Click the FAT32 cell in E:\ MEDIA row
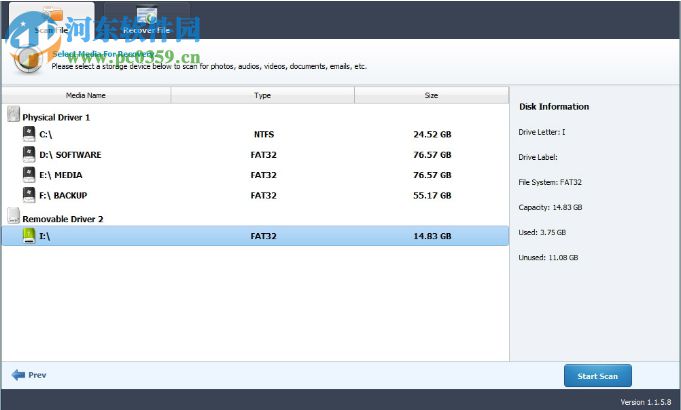Viewport: 681px width, 410px height. coord(263,175)
